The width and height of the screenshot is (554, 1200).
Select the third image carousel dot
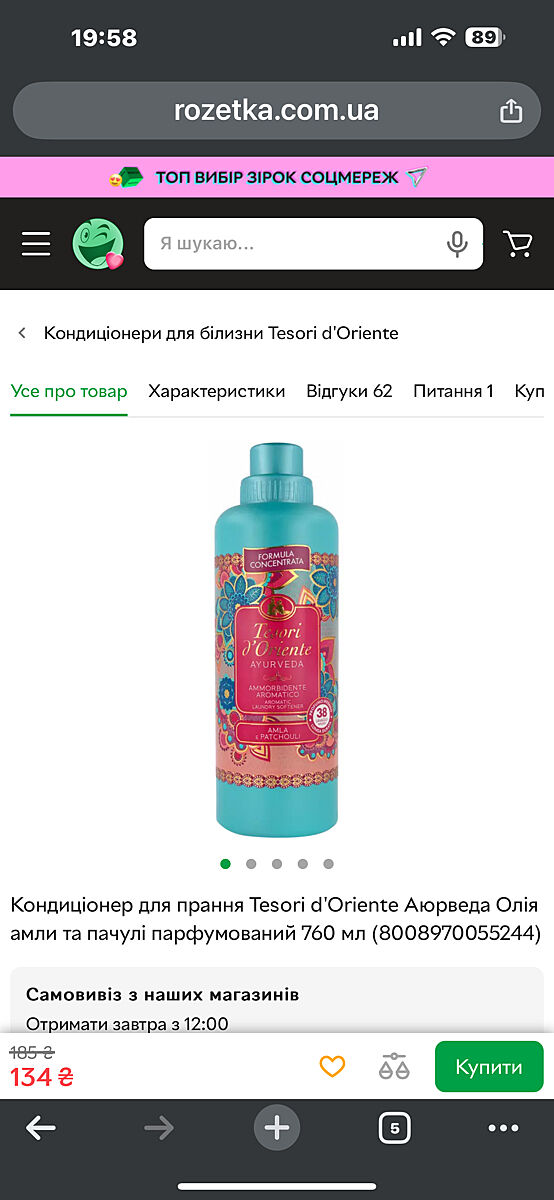[x=277, y=864]
